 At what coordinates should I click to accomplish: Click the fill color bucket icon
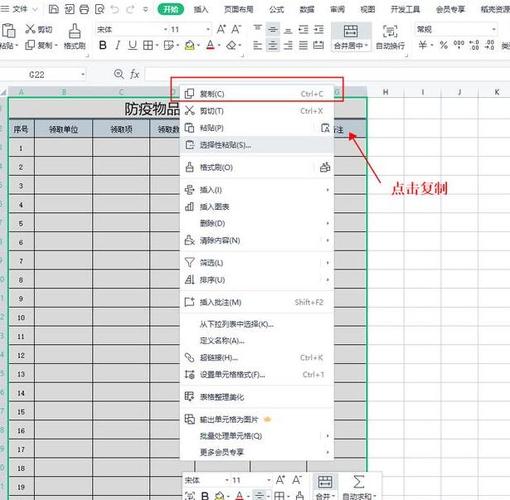click(190, 45)
